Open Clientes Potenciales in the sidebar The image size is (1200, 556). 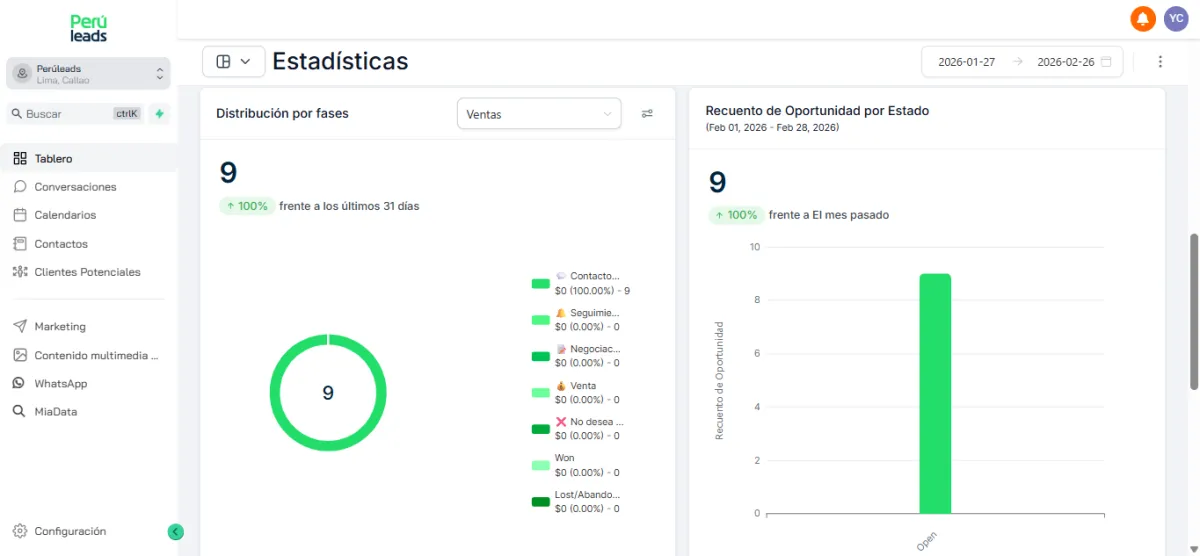pyautogui.click(x=89, y=272)
